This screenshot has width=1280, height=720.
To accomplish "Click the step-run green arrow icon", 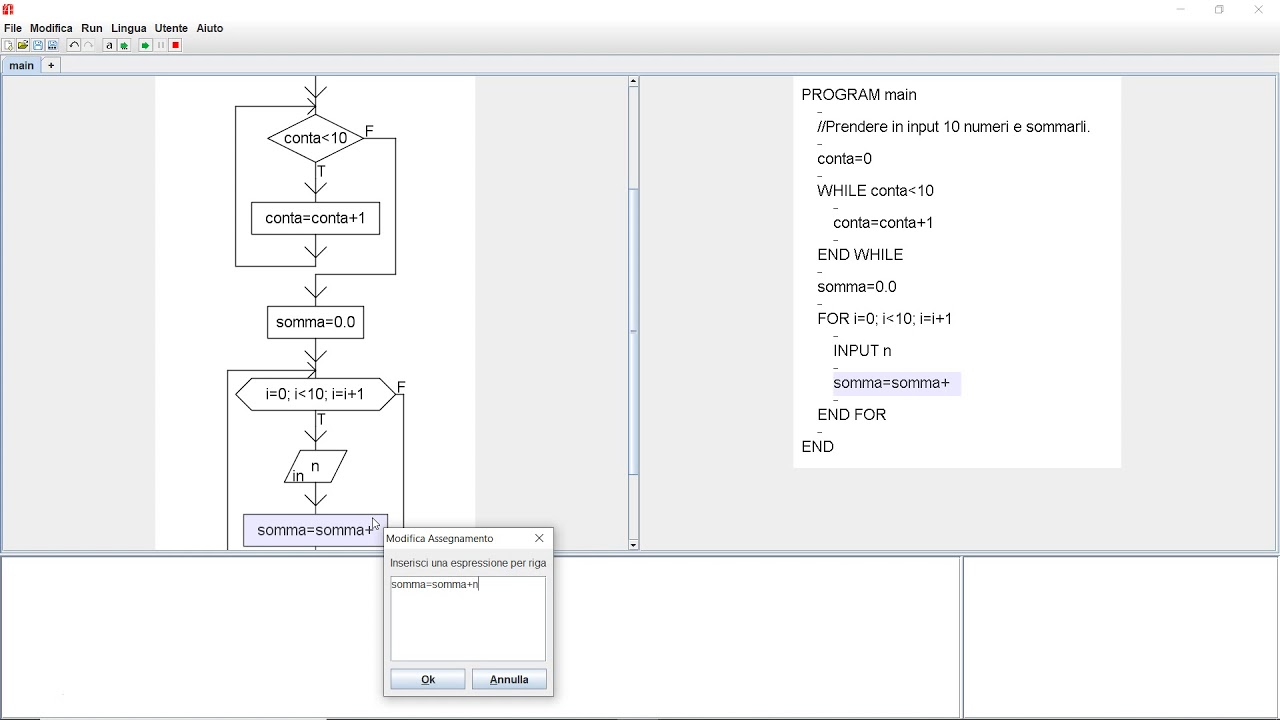I will pos(124,45).
